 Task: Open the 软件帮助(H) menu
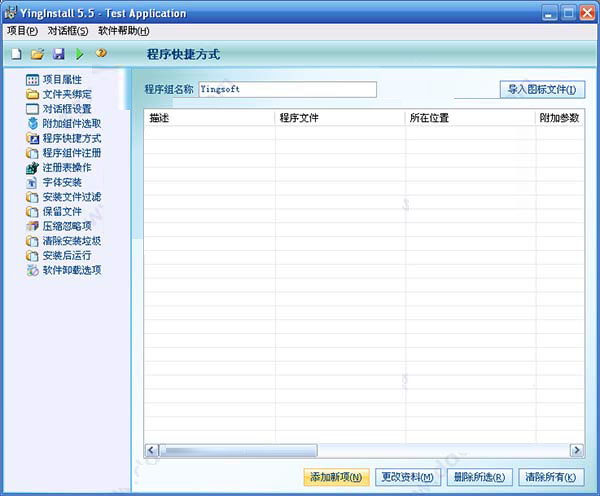124,31
